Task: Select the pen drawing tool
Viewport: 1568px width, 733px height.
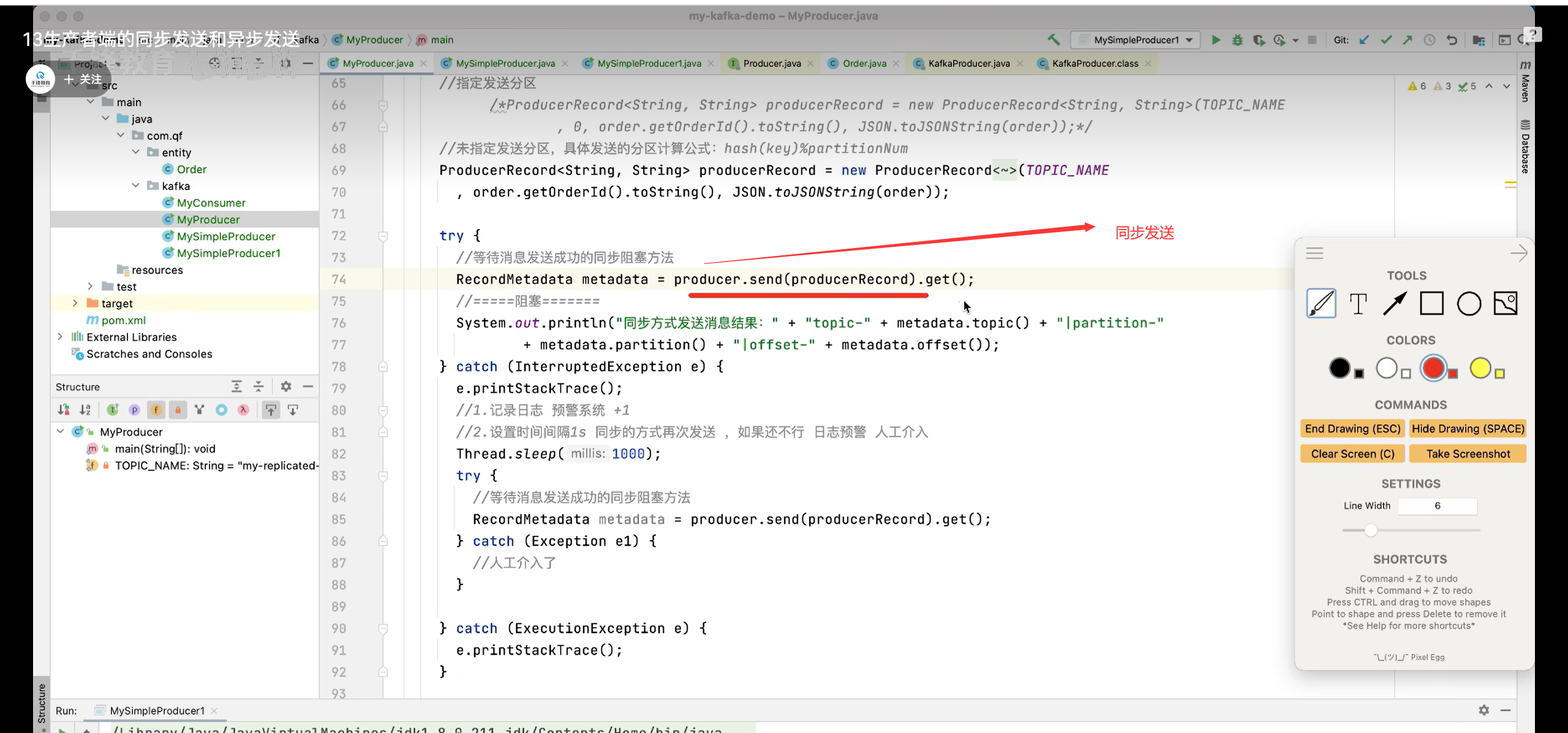Action: pos(1321,303)
